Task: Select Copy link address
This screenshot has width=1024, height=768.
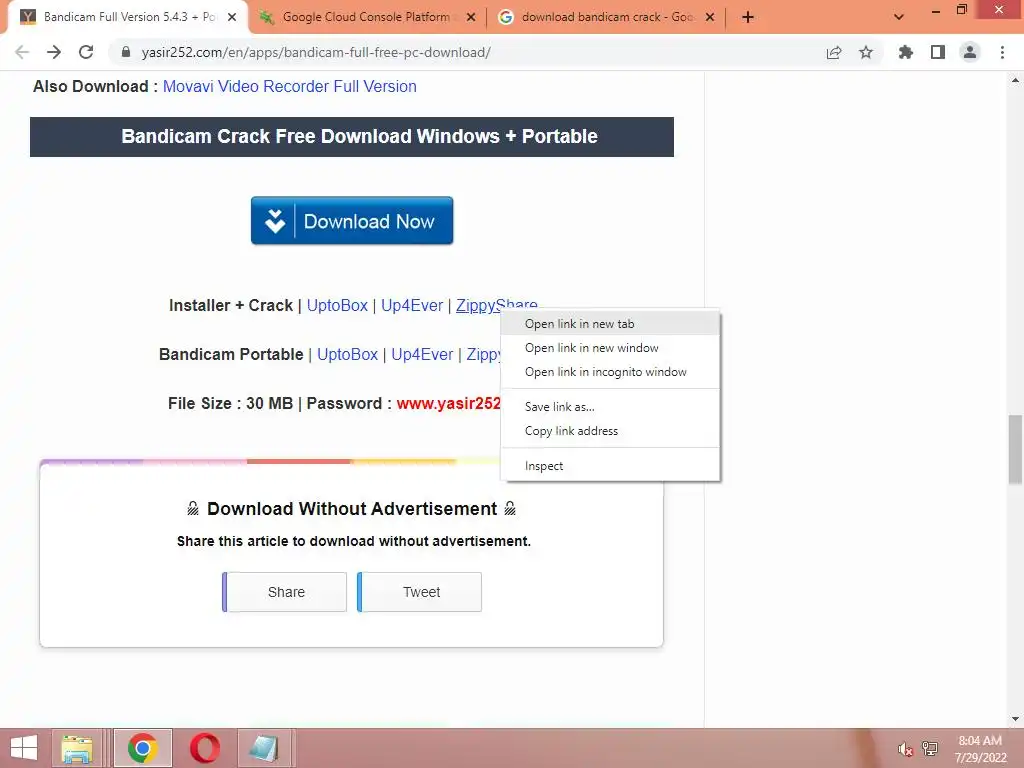Action: tap(611, 431)
